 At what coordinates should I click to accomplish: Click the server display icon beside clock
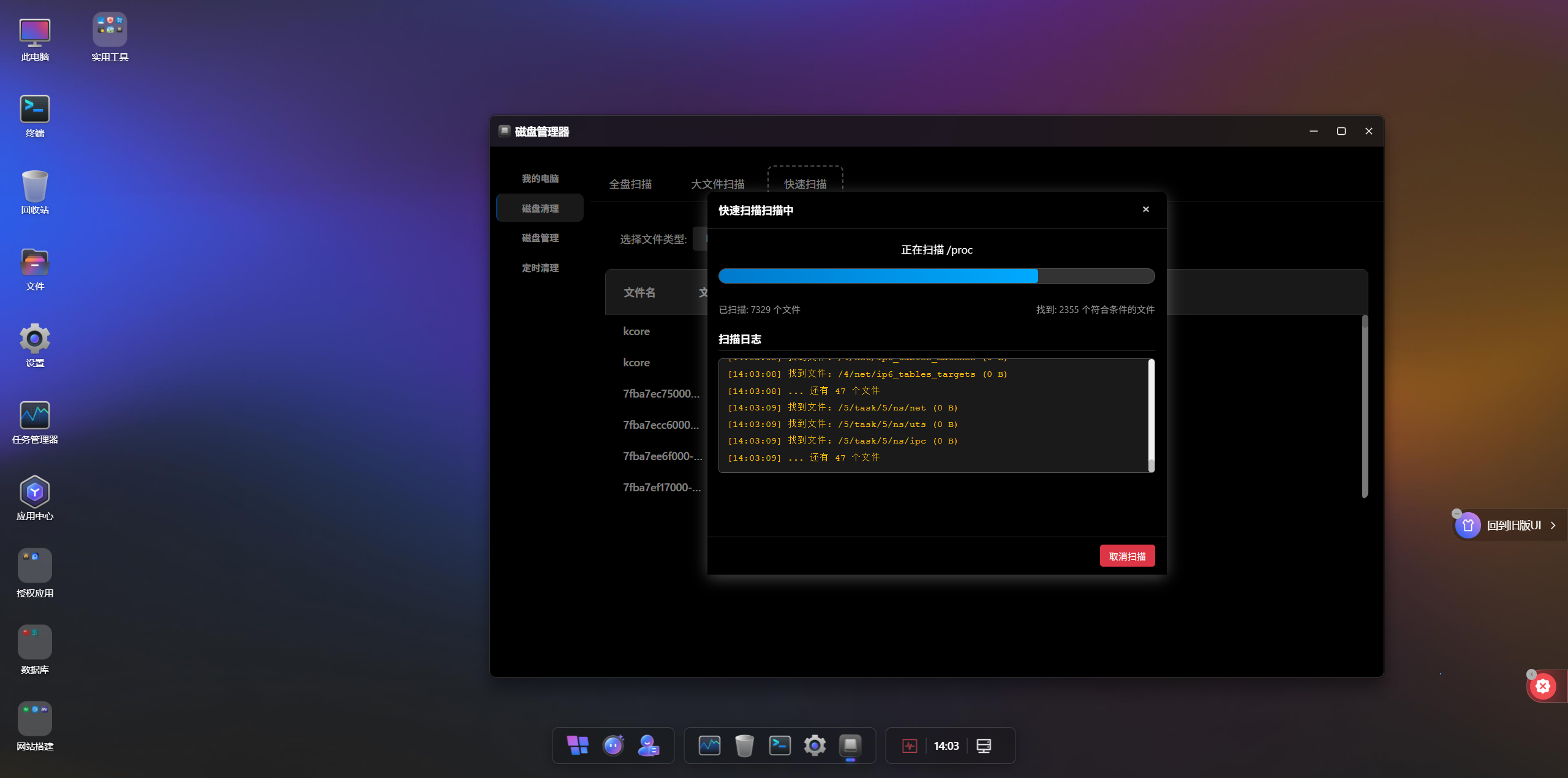click(x=984, y=746)
